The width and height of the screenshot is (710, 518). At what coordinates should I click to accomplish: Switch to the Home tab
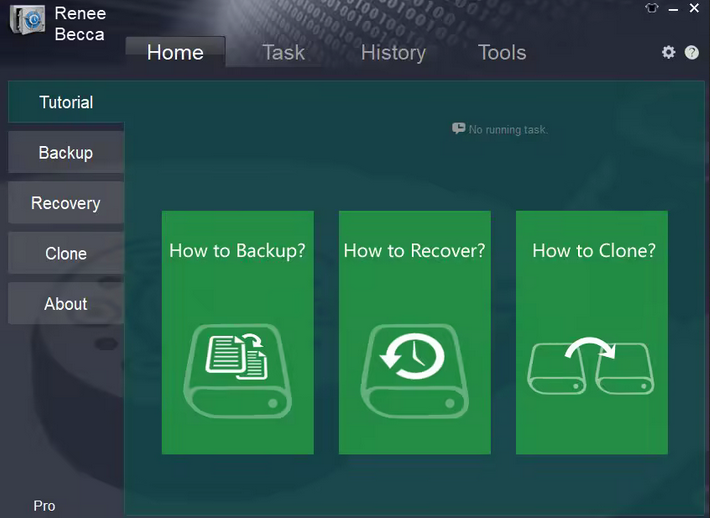tap(175, 53)
